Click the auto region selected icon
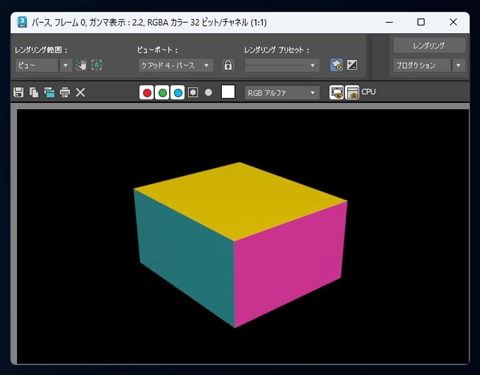 coord(97,65)
